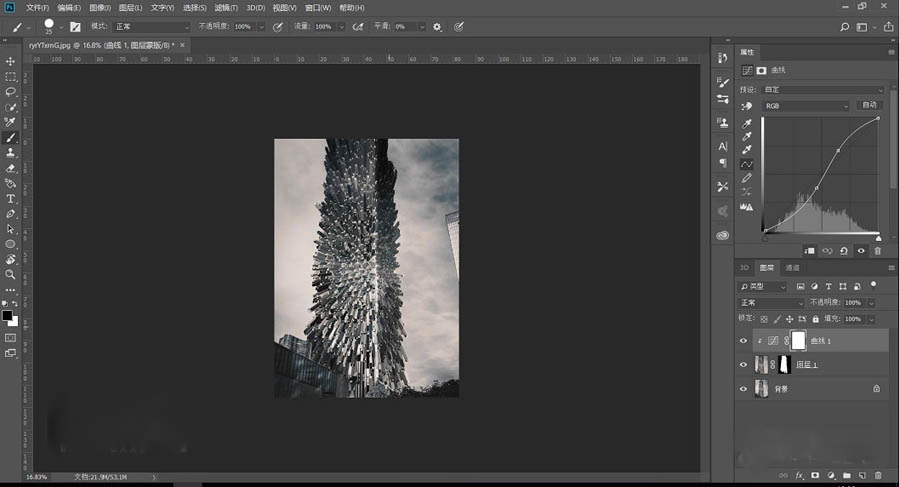This screenshot has height=487, width=900.
Task: Click the 自动 auto button
Action: tap(869, 106)
